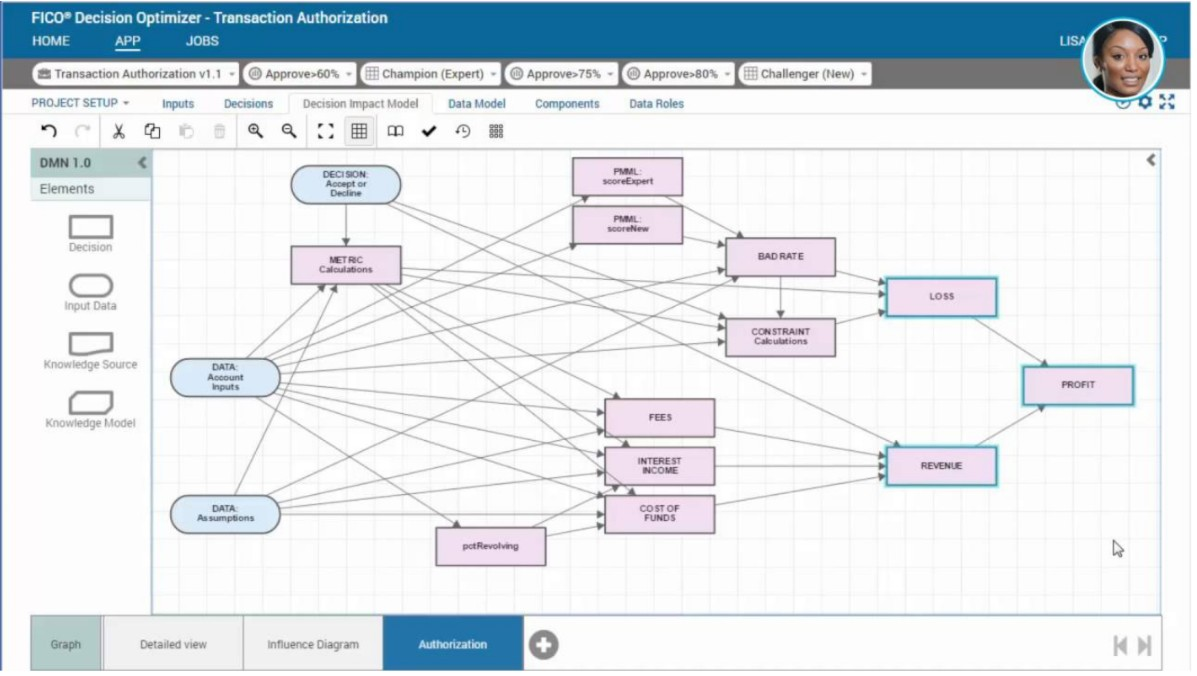Select the PMML scoreNew node
Screen dimensions: 1197x676
[x=628, y=224]
